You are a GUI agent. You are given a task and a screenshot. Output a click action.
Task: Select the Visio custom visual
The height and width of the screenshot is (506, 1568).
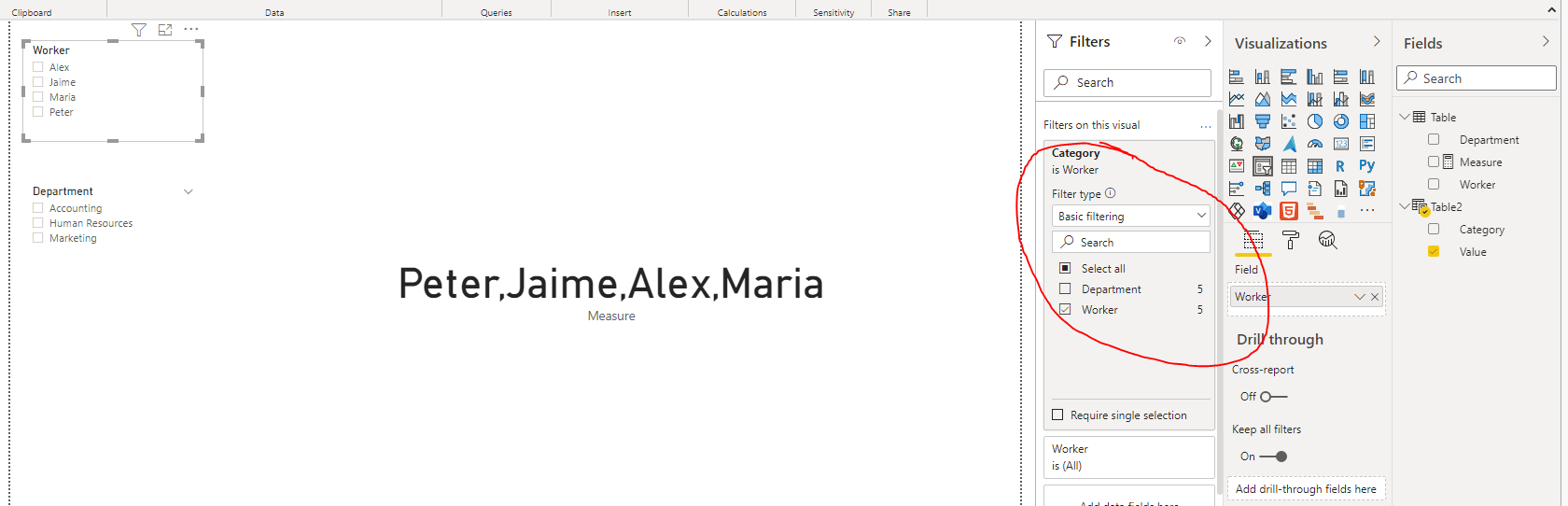pyautogui.click(x=1263, y=211)
